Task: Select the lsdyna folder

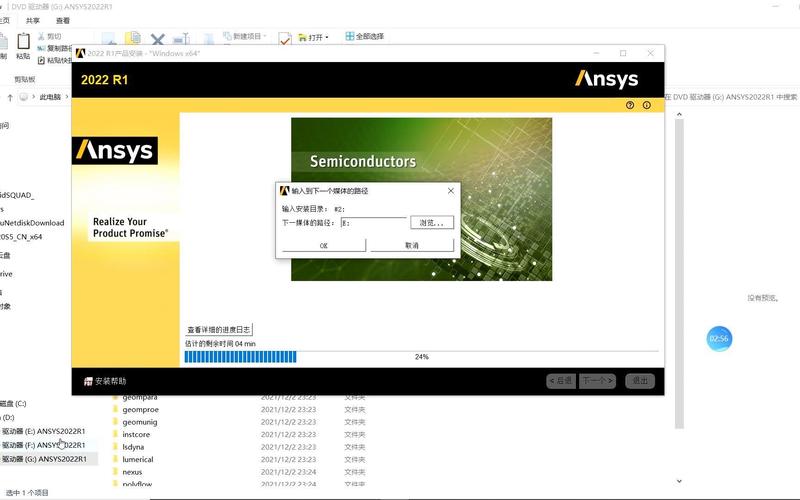Action: (133, 447)
